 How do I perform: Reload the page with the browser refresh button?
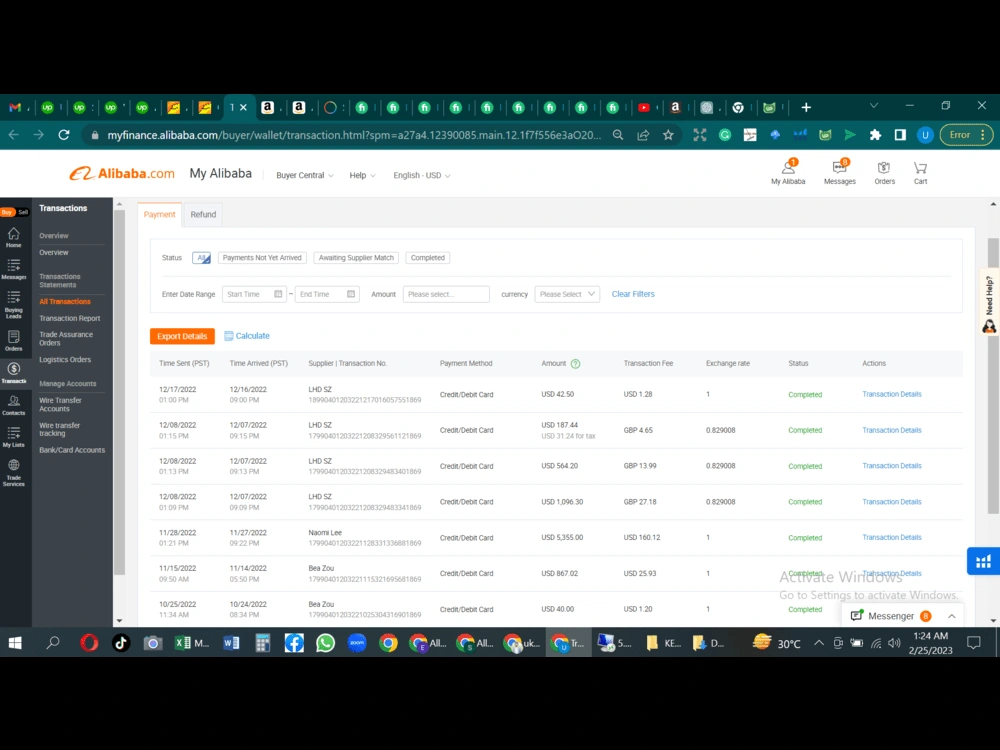64,135
